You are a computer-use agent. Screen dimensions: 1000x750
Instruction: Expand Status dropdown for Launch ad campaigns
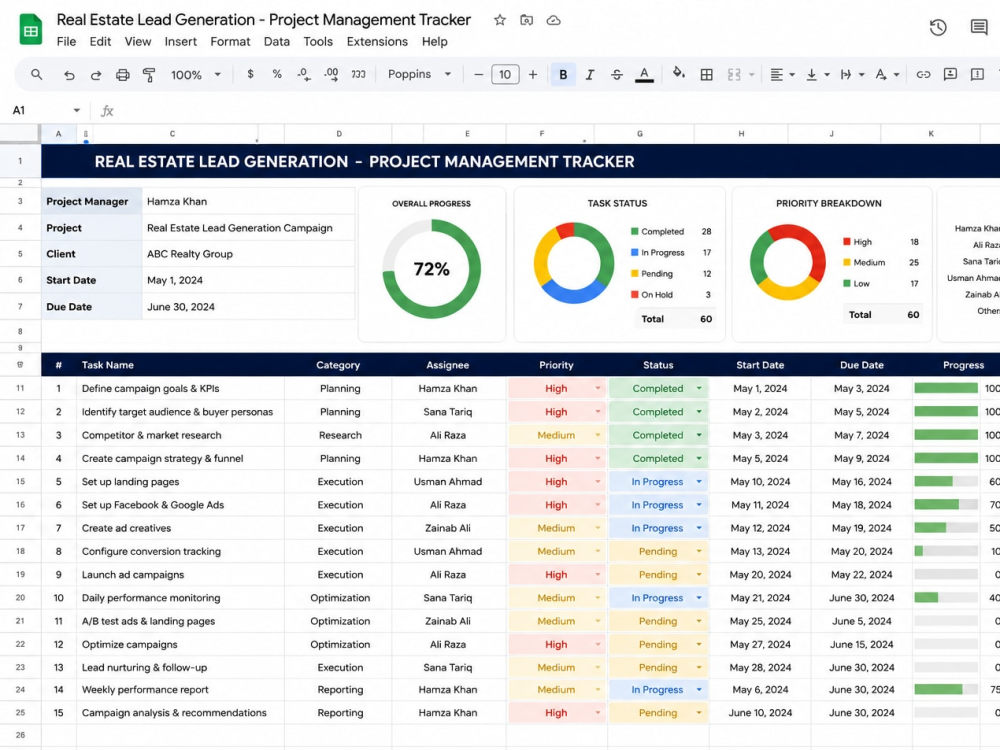699,575
